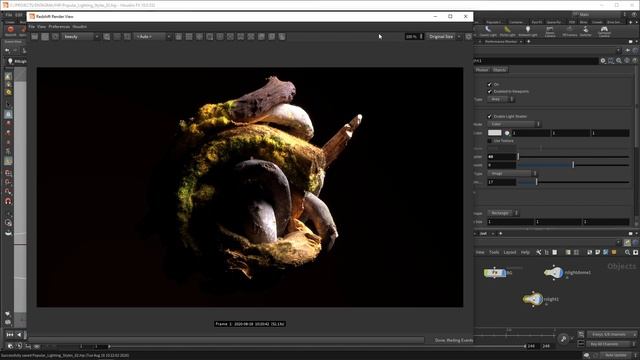Screen dimensions: 640x360
Task: Open color picker wheel icon beside swatch
Action: [507, 133]
